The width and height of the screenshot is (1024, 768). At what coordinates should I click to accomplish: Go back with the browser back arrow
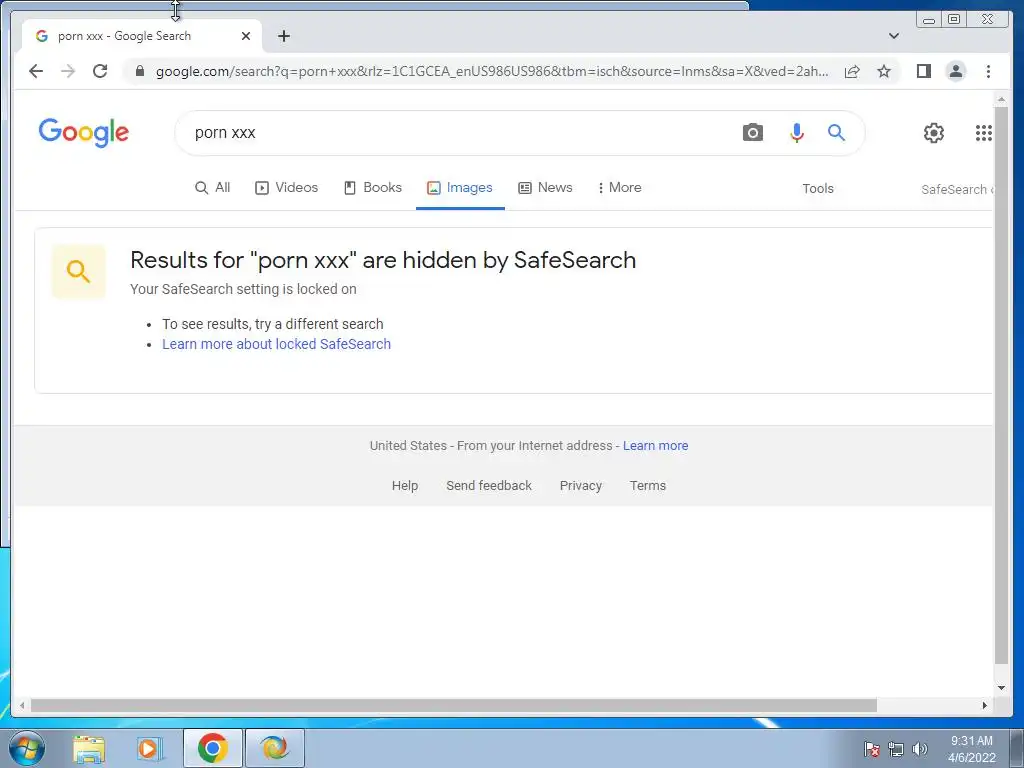coord(36,71)
